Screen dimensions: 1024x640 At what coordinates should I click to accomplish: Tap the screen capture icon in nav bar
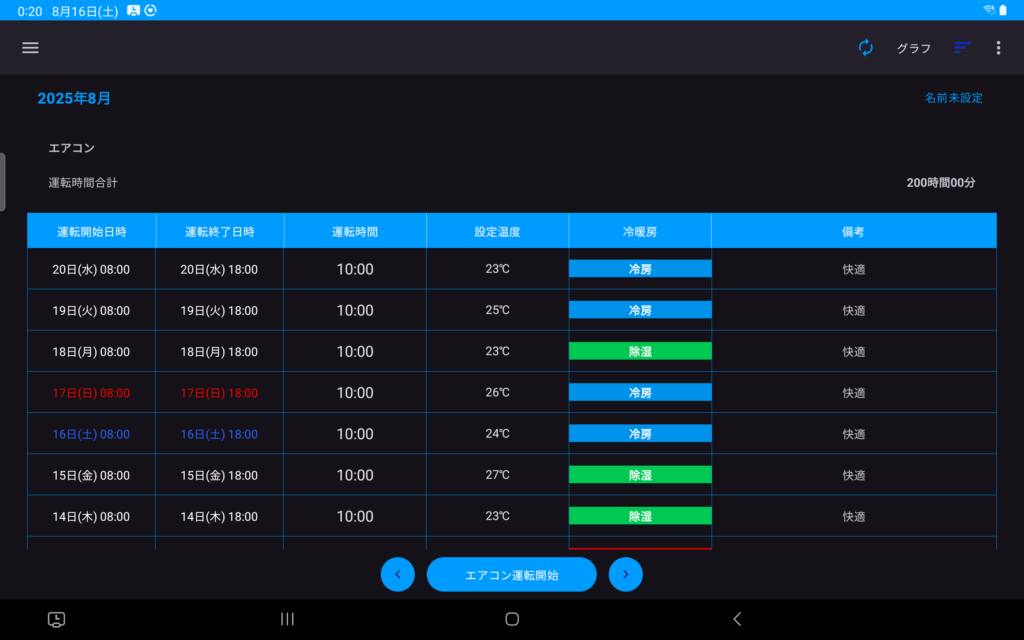pos(56,619)
